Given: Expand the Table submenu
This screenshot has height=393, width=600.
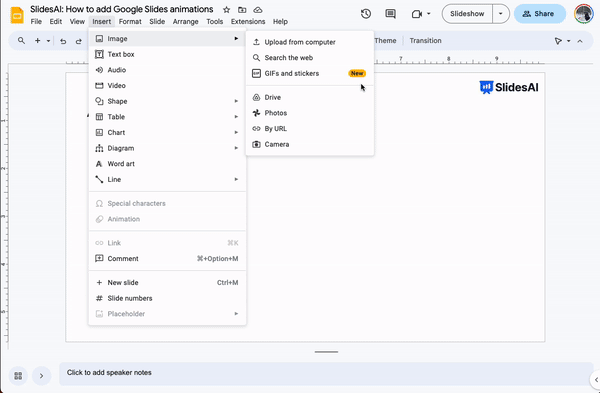Looking at the screenshot, I should [167, 117].
